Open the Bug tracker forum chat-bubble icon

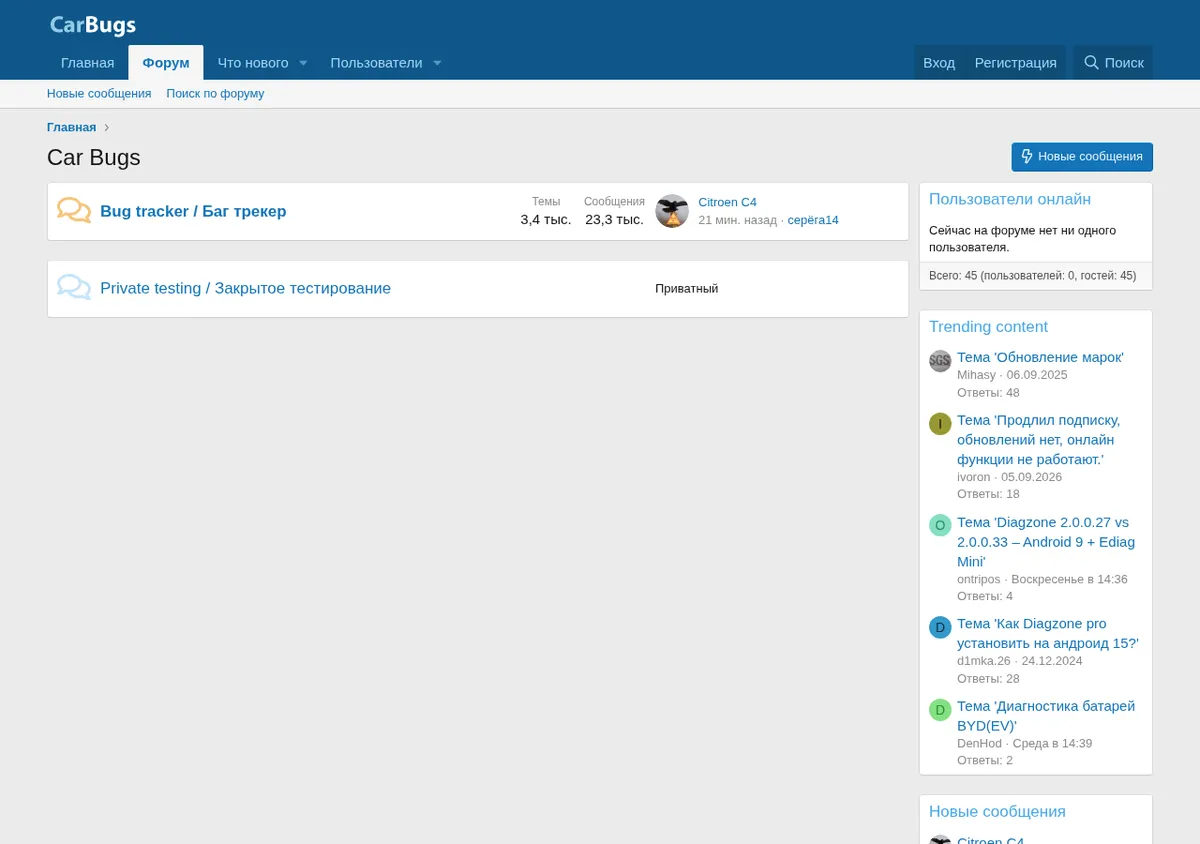pyautogui.click(x=74, y=211)
